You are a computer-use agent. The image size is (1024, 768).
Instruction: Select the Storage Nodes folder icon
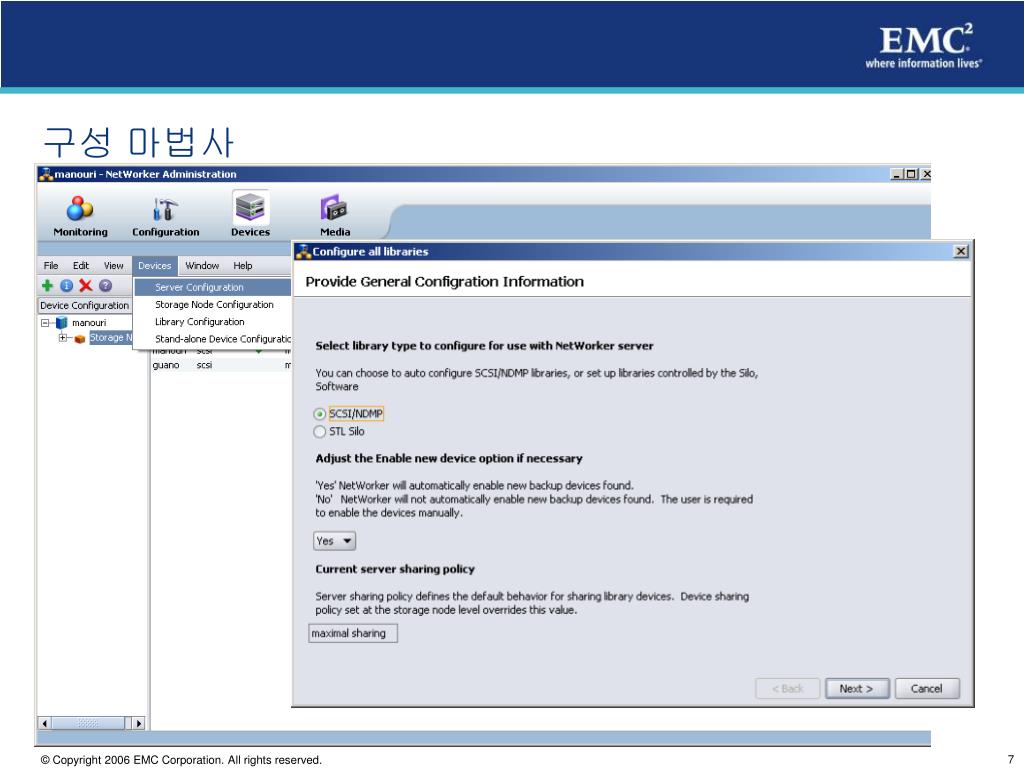[x=80, y=338]
